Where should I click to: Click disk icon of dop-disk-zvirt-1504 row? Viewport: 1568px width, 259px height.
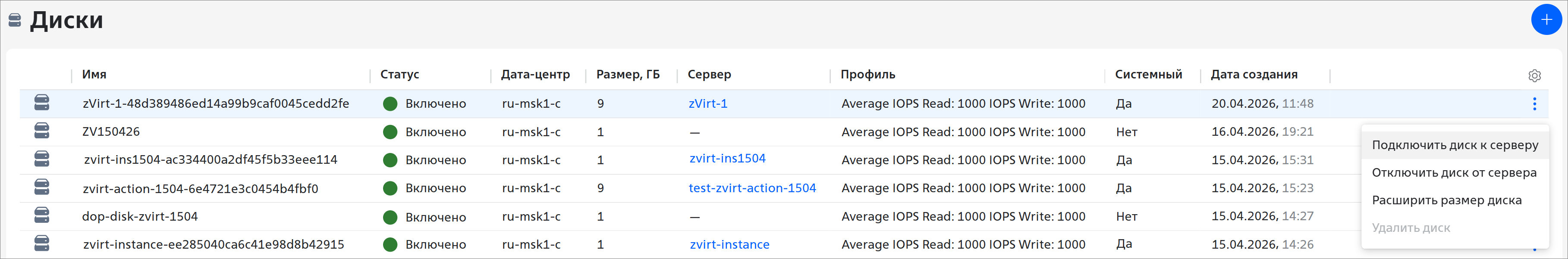[41, 216]
